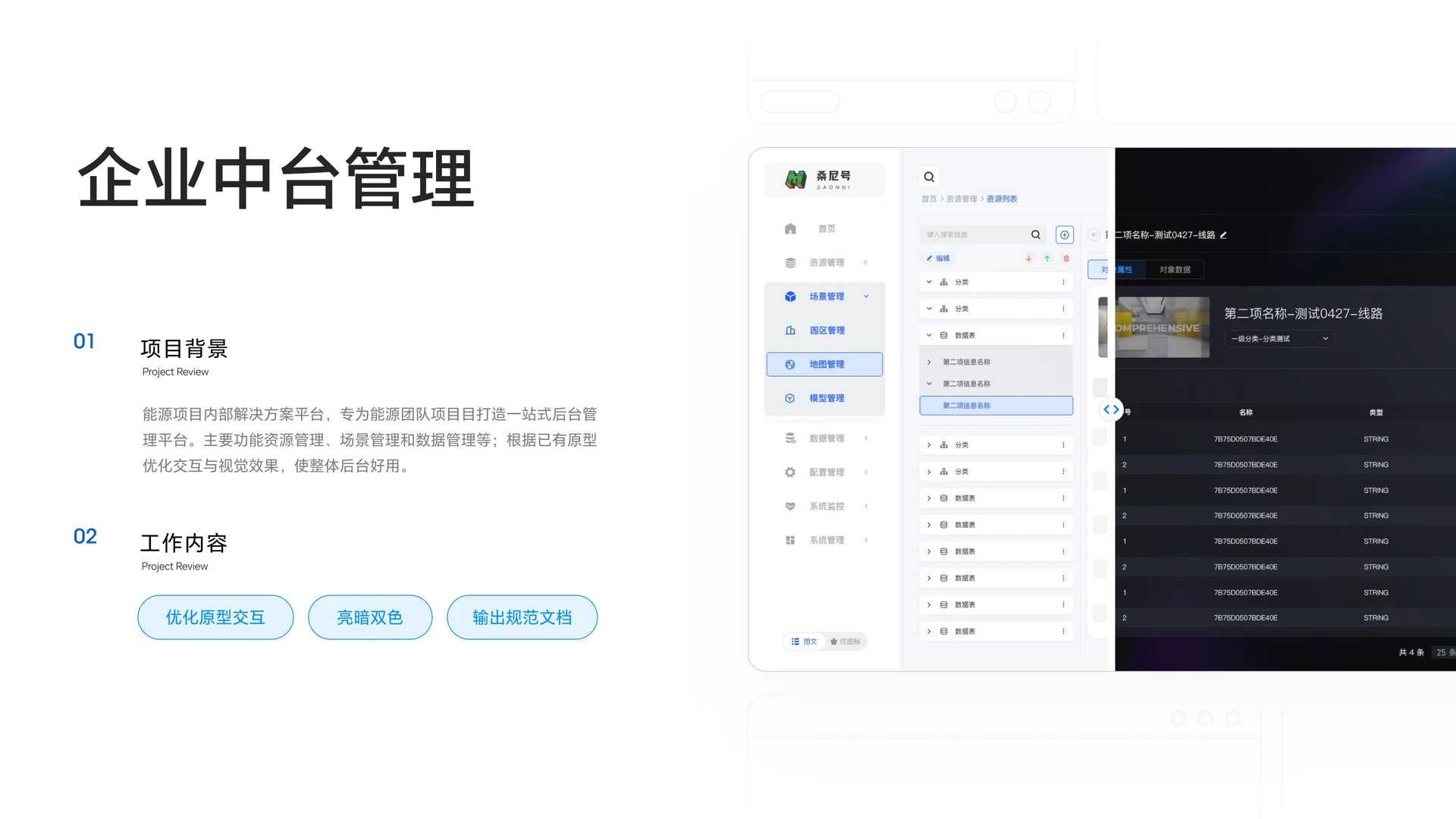
Task: Click the 亮暗双色 pill button
Action: [370, 617]
